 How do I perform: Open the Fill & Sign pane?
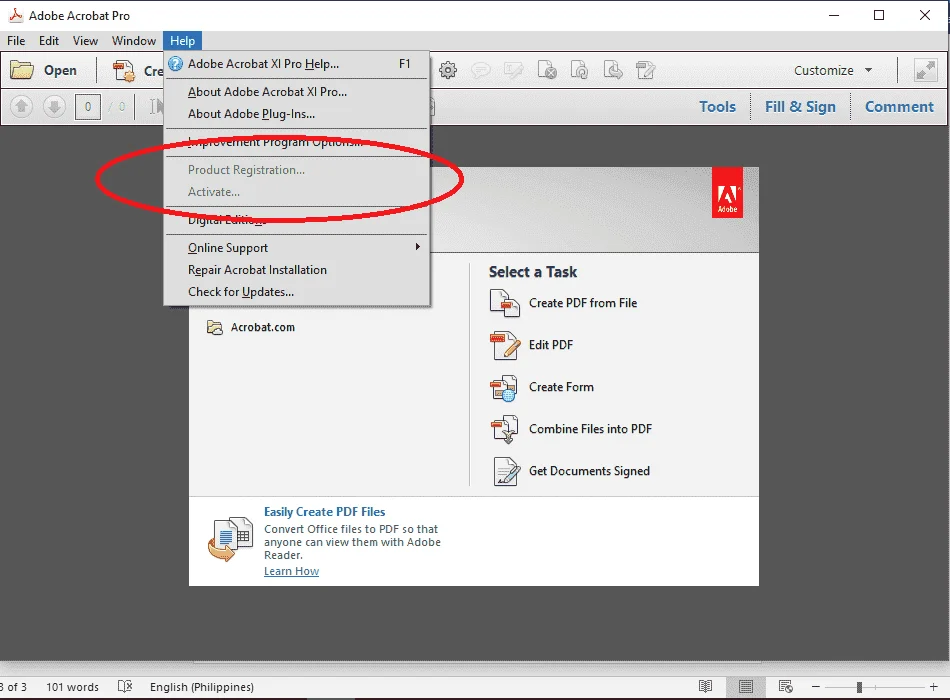coord(800,107)
